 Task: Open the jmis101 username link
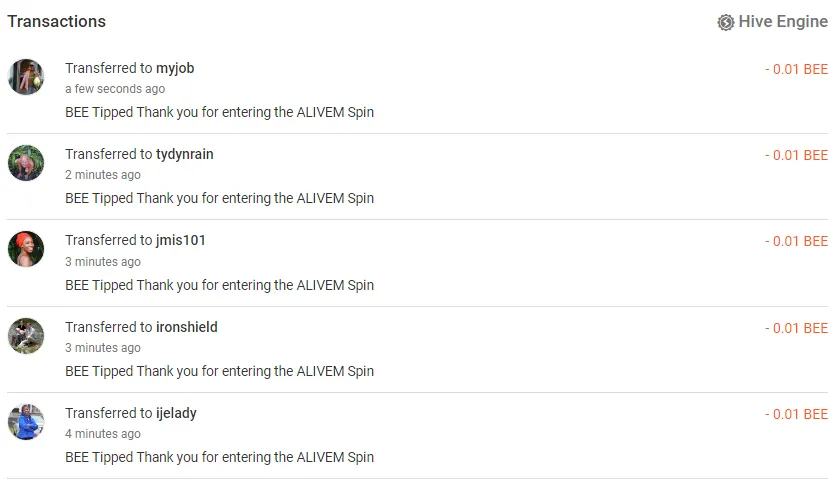pyautogui.click(x=181, y=240)
